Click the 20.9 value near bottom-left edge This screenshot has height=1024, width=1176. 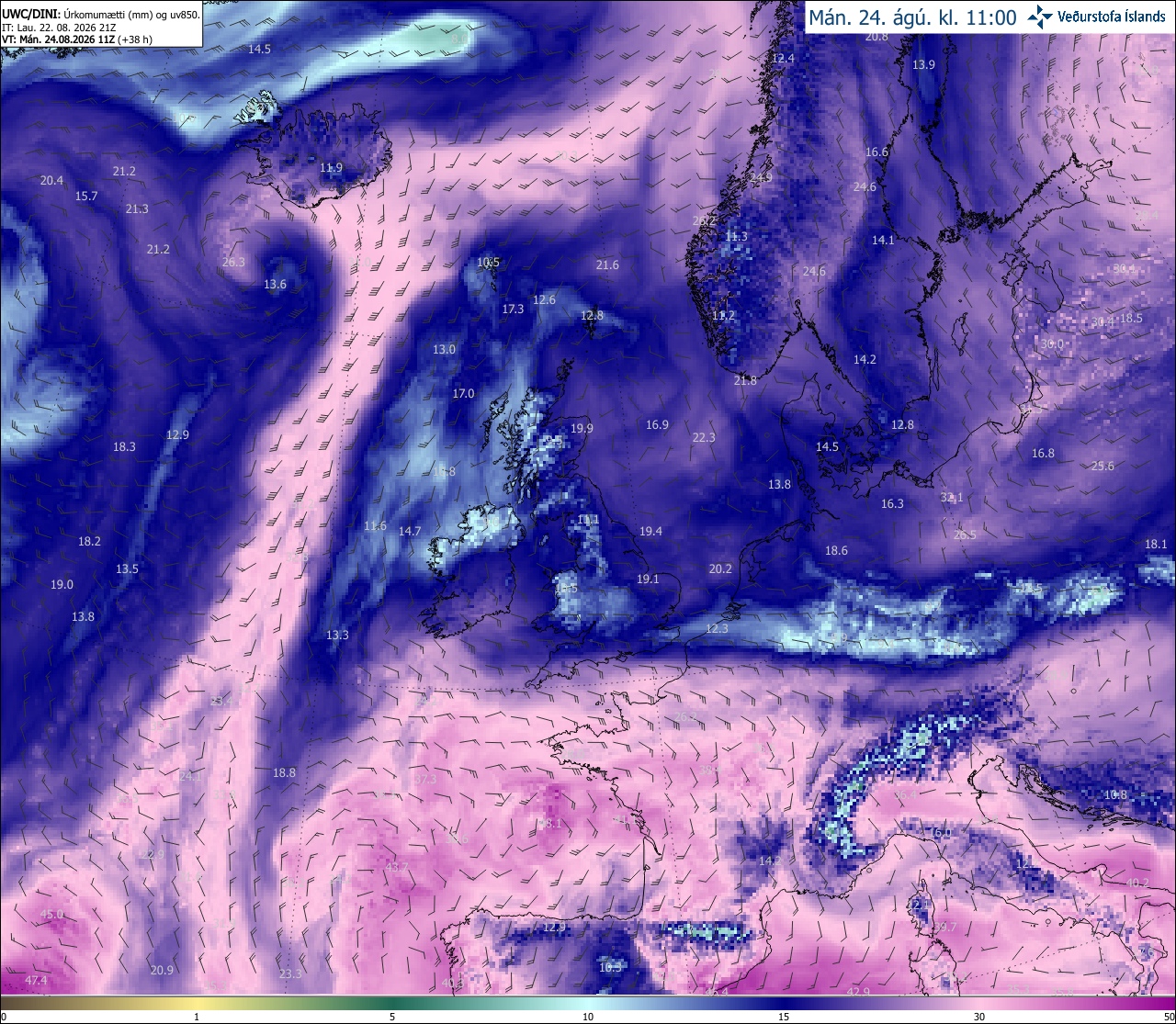pyautogui.click(x=162, y=971)
